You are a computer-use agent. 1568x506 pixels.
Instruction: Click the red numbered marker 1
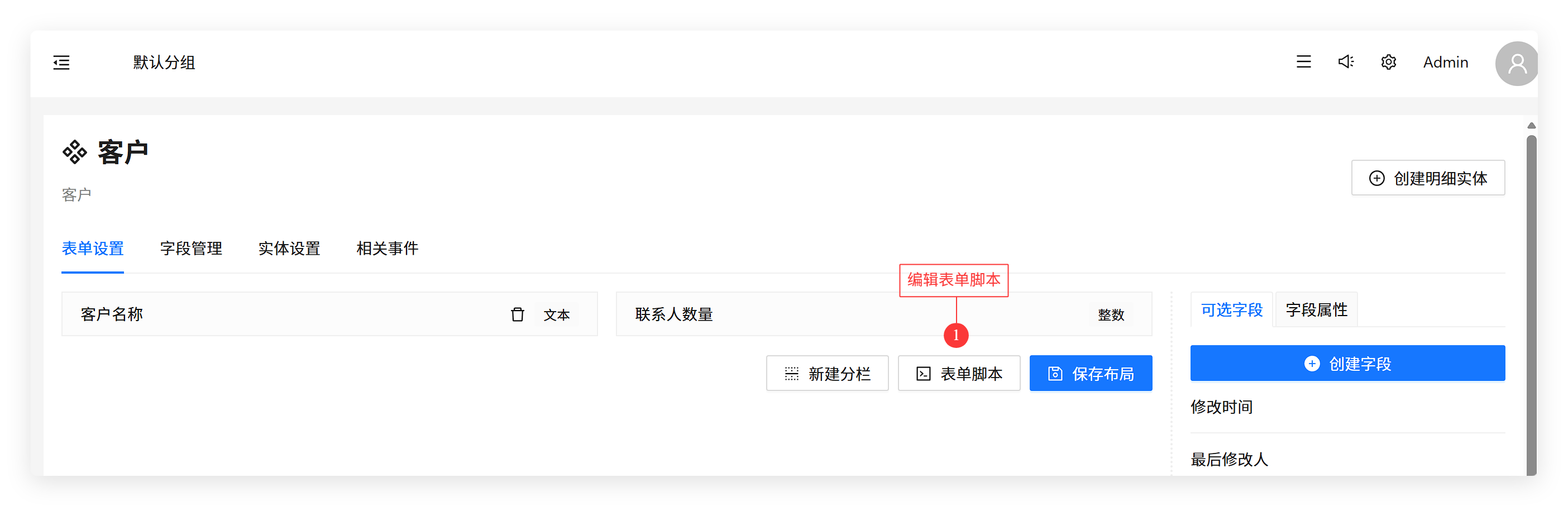pos(955,336)
